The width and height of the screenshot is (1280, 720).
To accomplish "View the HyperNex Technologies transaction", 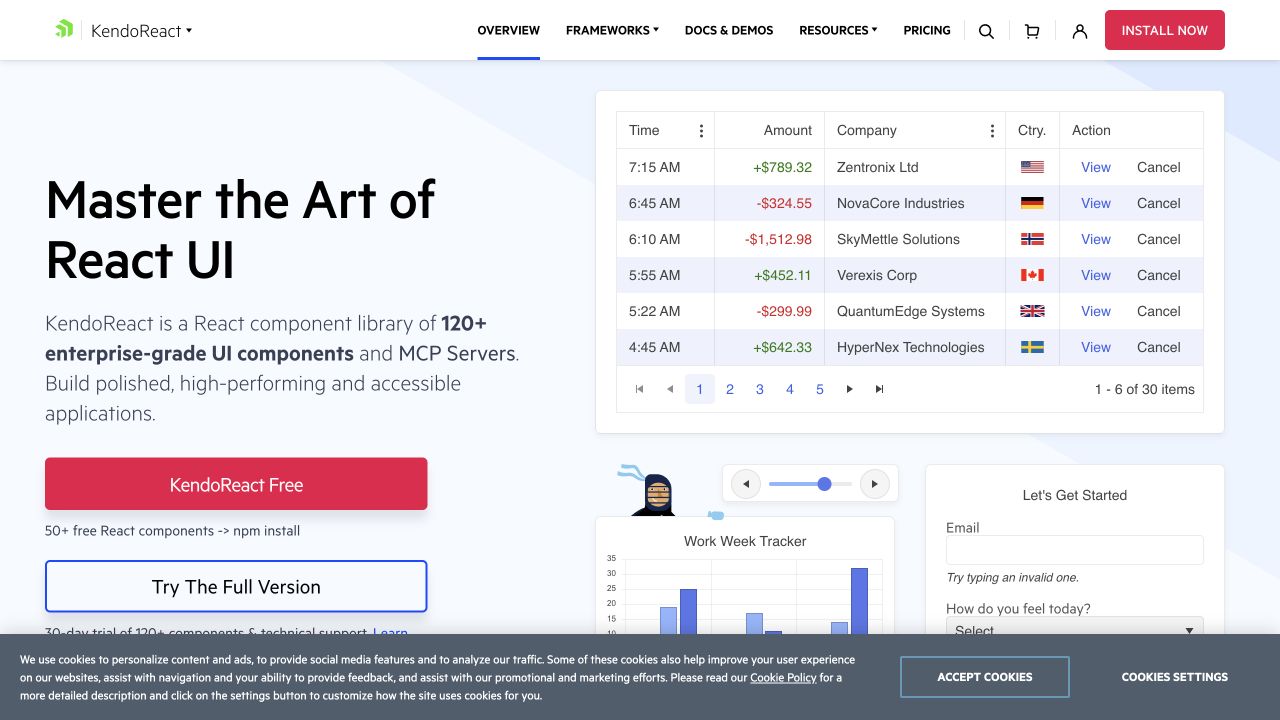I will pos(1096,347).
